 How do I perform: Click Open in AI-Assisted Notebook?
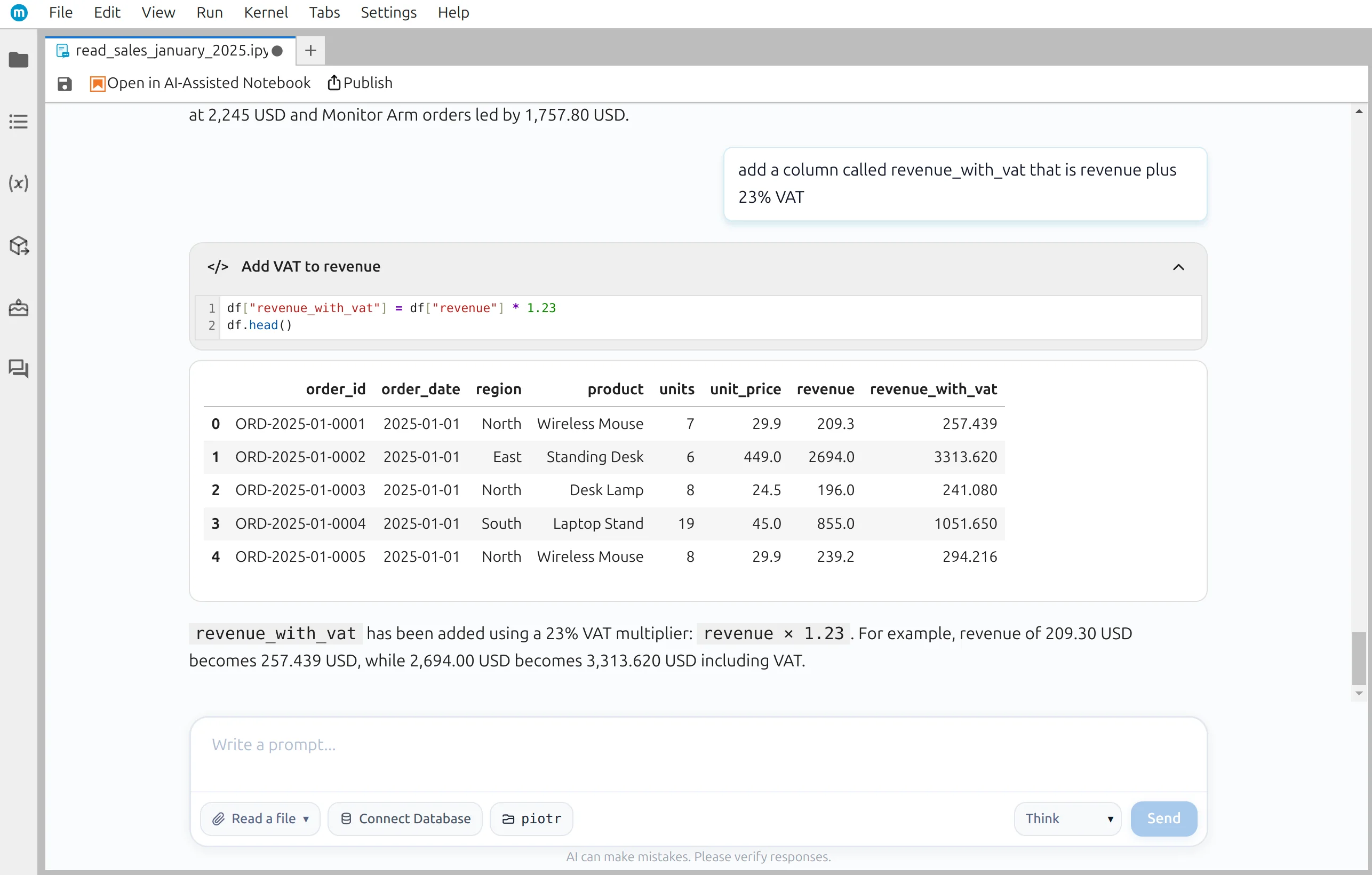tap(201, 83)
